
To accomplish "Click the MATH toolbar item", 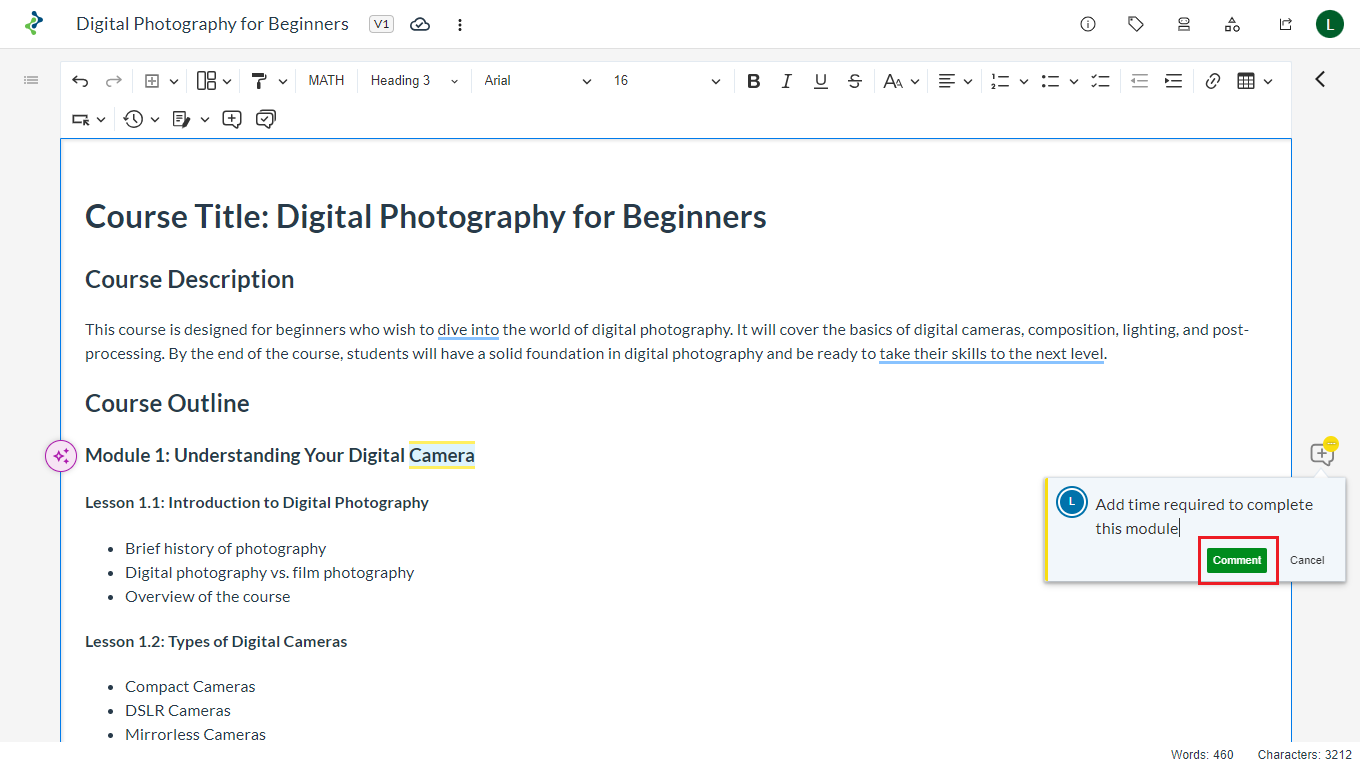I will [x=326, y=81].
